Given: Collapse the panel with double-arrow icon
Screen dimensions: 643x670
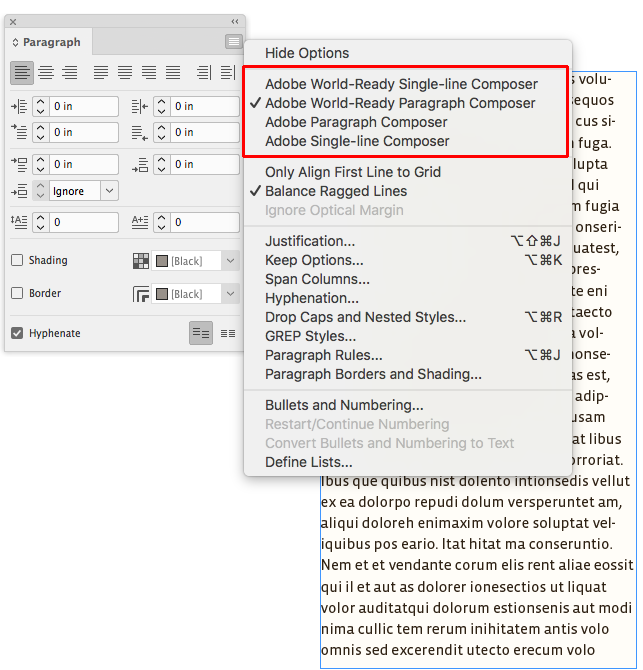Looking at the screenshot, I should [235, 21].
